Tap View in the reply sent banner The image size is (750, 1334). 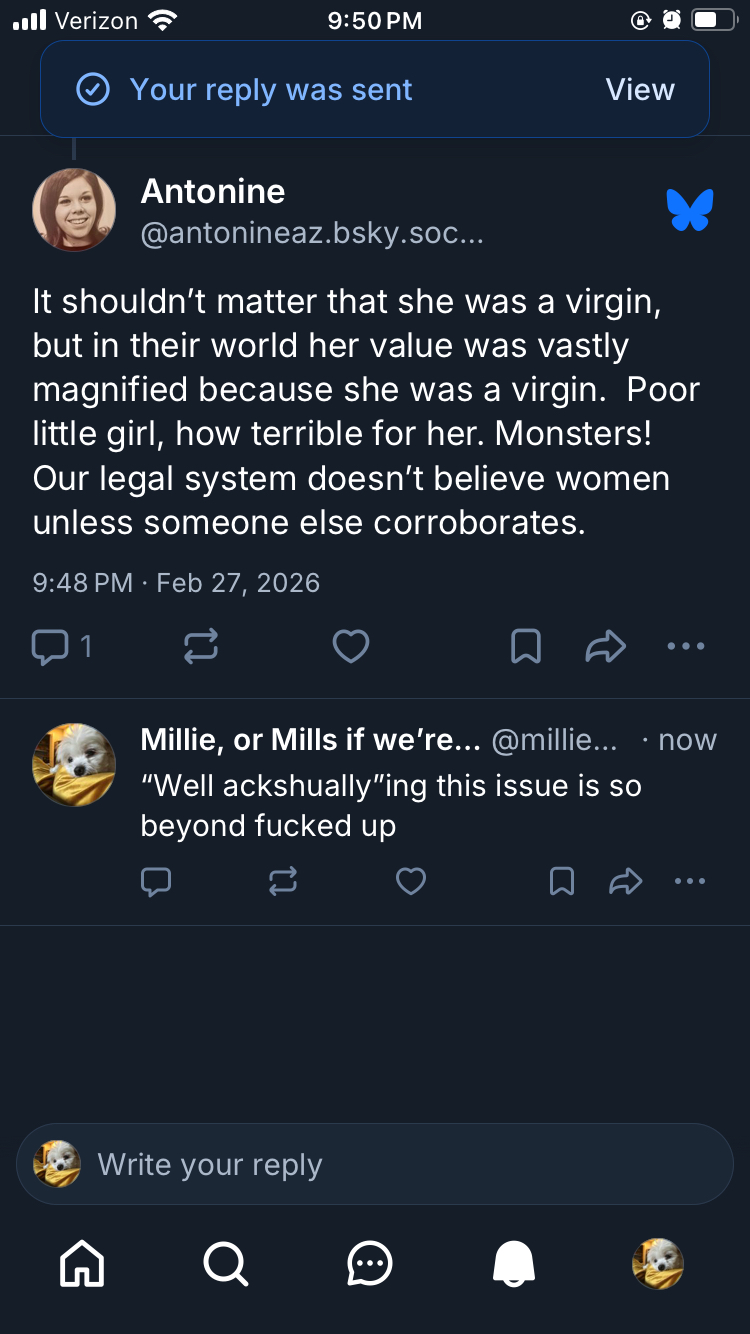640,90
